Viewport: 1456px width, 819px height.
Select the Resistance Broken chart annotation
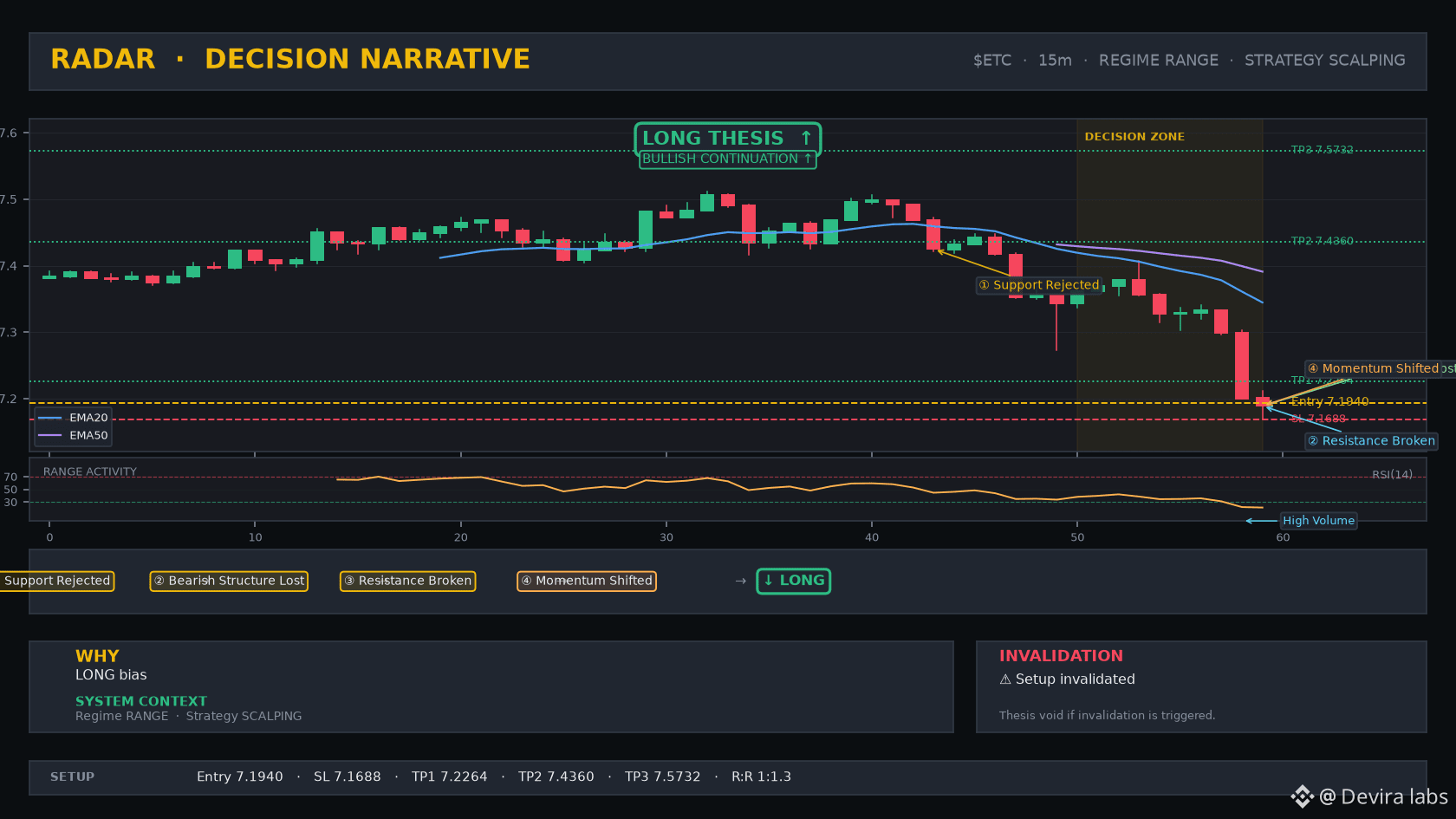pyautogui.click(x=1371, y=441)
